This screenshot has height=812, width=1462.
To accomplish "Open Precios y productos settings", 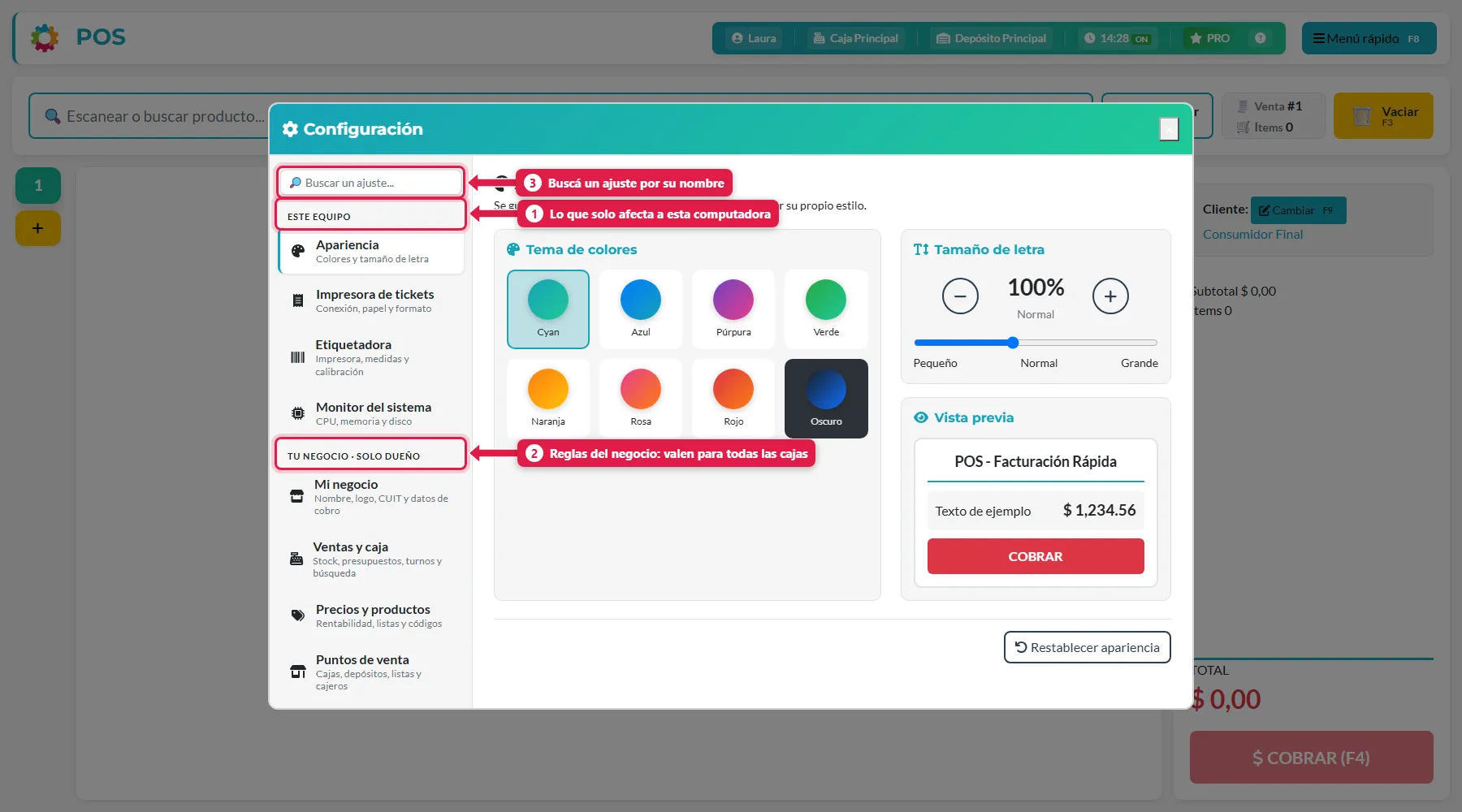I will coord(371,615).
